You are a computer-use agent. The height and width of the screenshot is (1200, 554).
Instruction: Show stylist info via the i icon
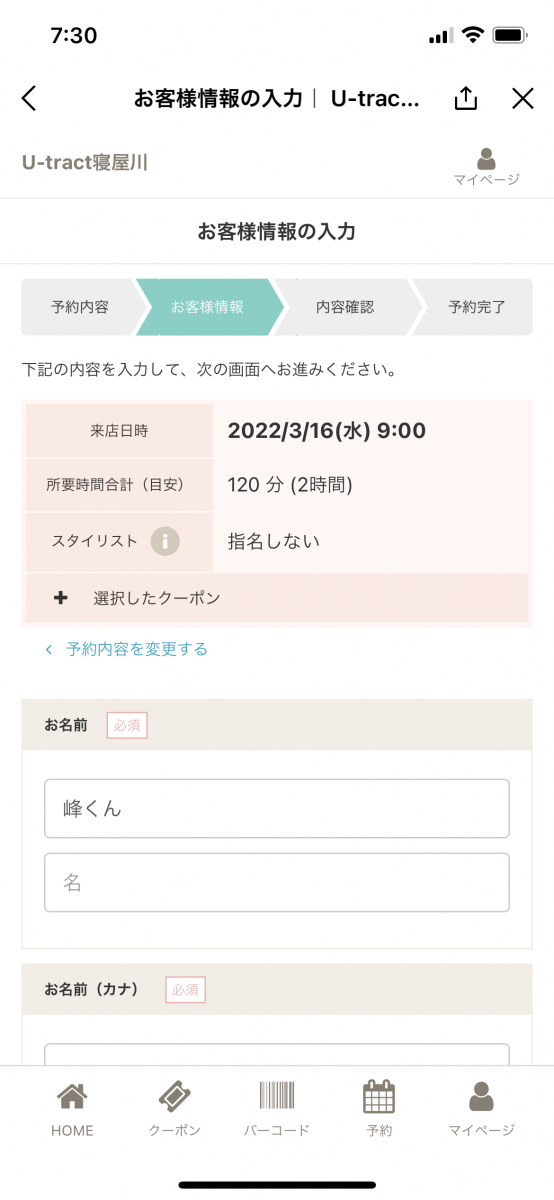165,542
